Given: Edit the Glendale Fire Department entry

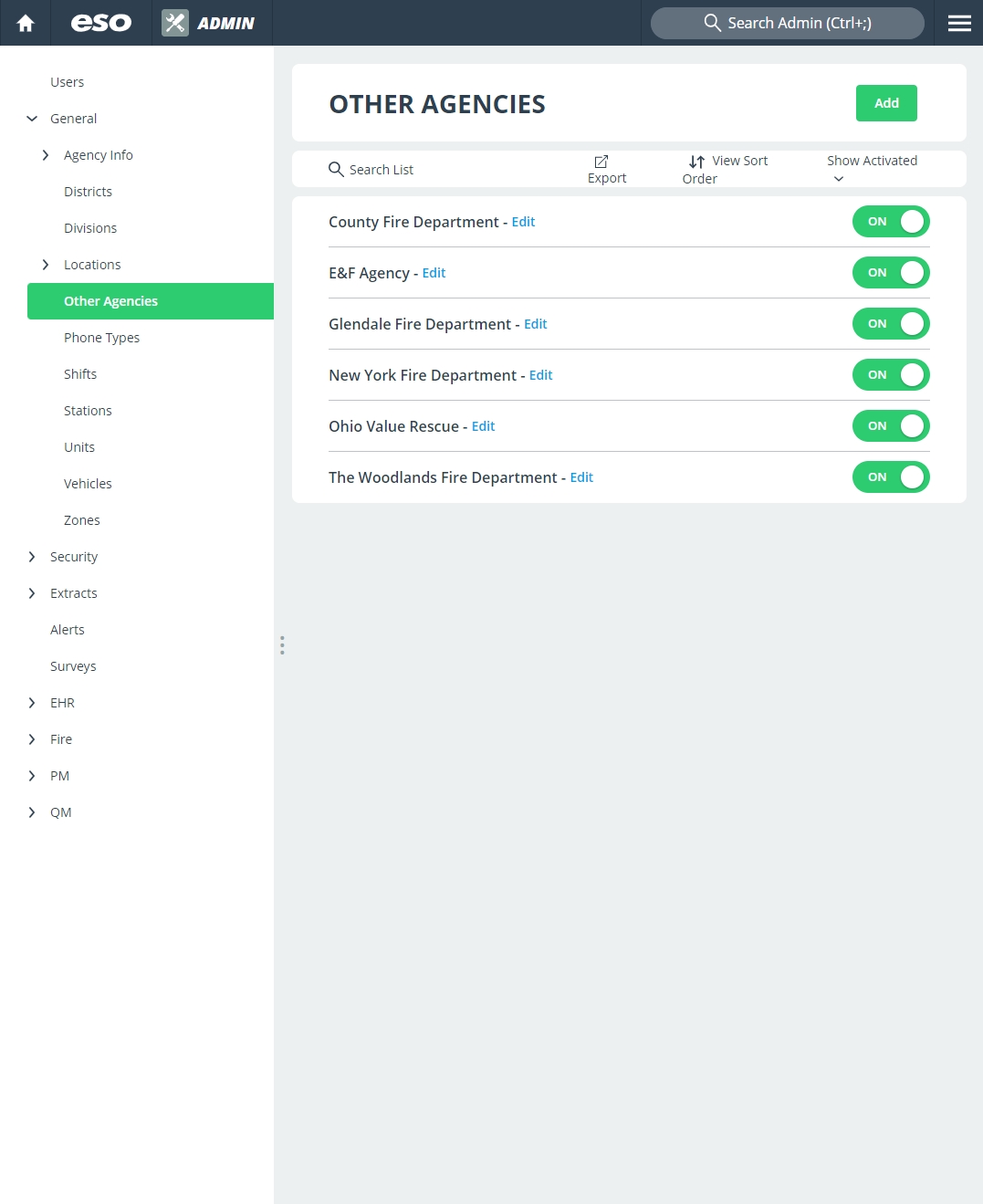Looking at the screenshot, I should (x=536, y=324).
